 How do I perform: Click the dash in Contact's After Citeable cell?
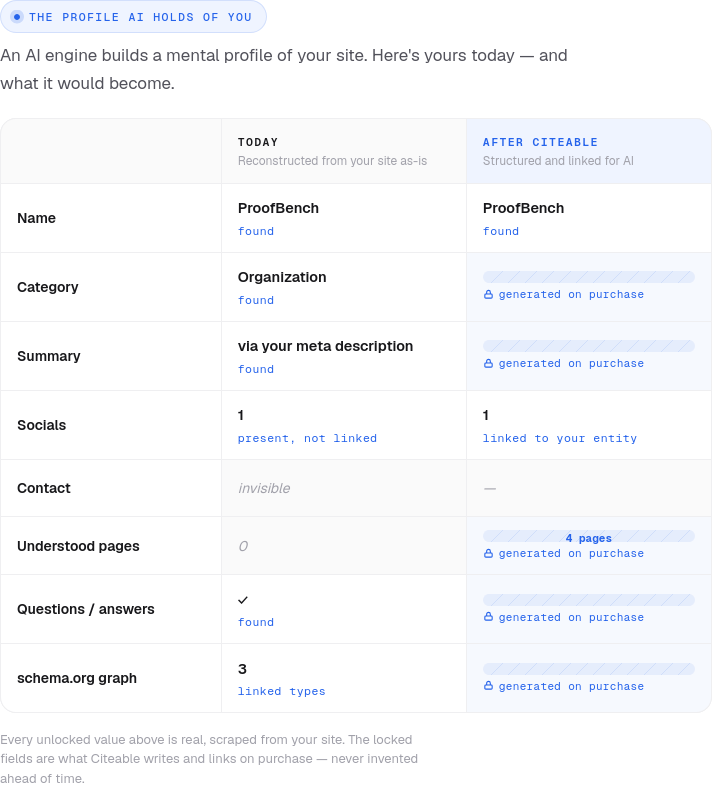coord(490,488)
